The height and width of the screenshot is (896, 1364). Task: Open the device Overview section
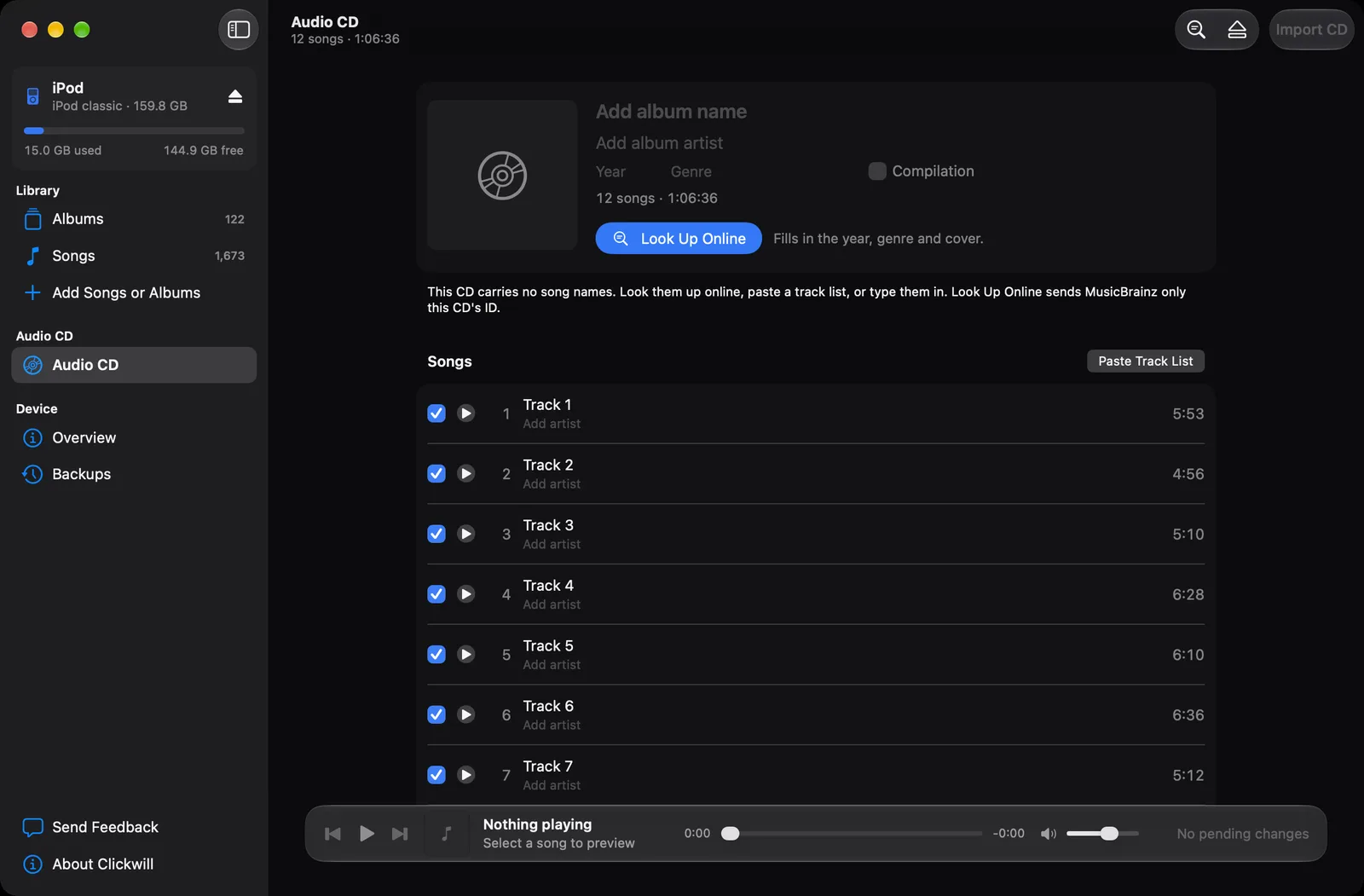[134, 437]
